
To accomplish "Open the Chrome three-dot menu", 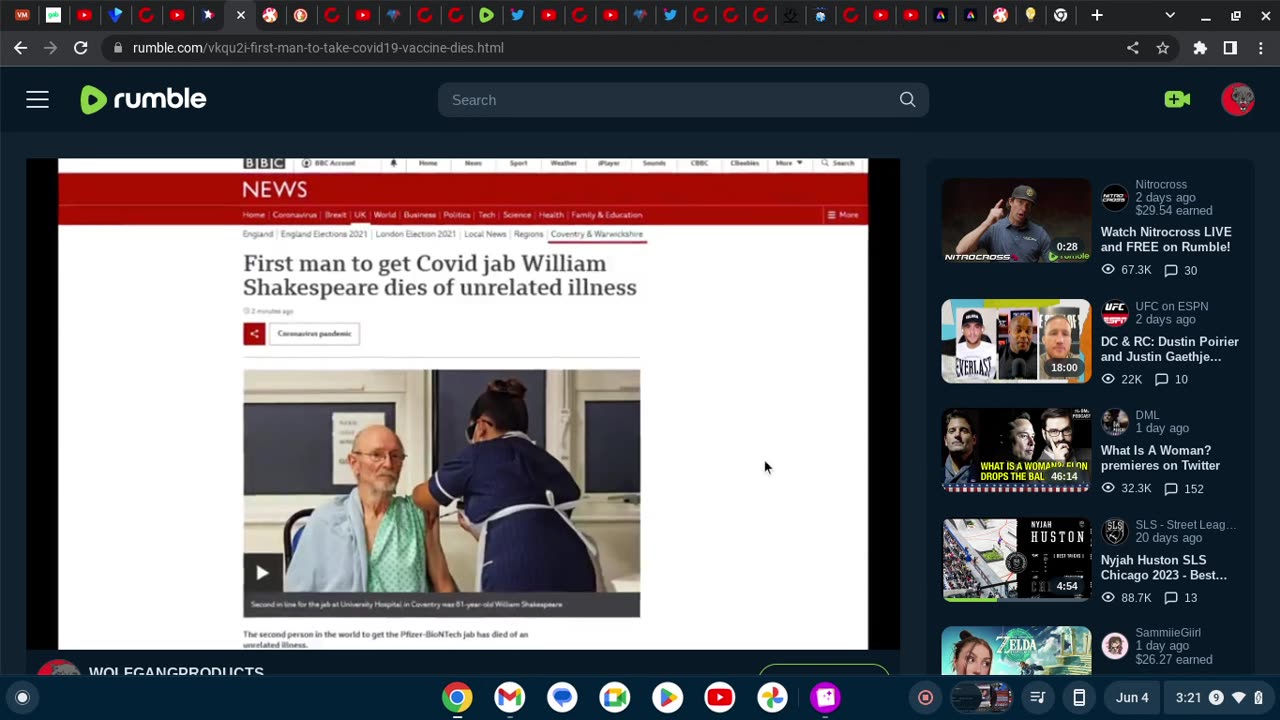I will pos(1259,47).
